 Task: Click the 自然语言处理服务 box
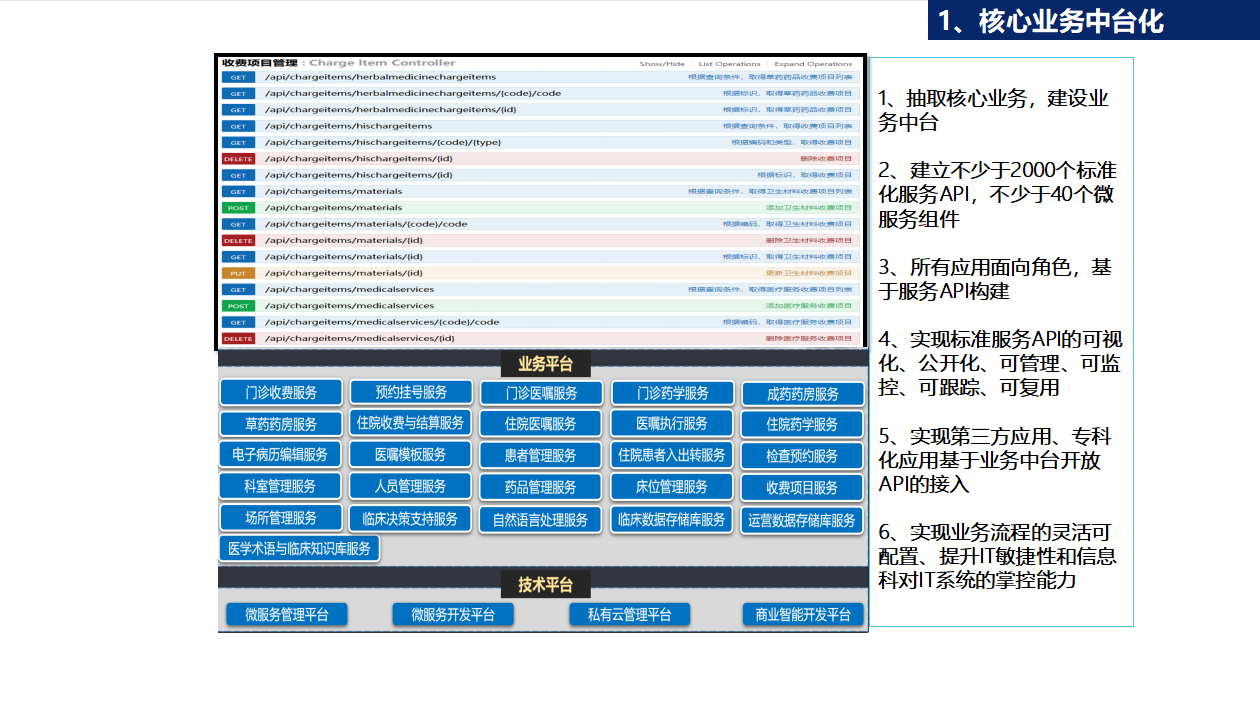coord(540,520)
